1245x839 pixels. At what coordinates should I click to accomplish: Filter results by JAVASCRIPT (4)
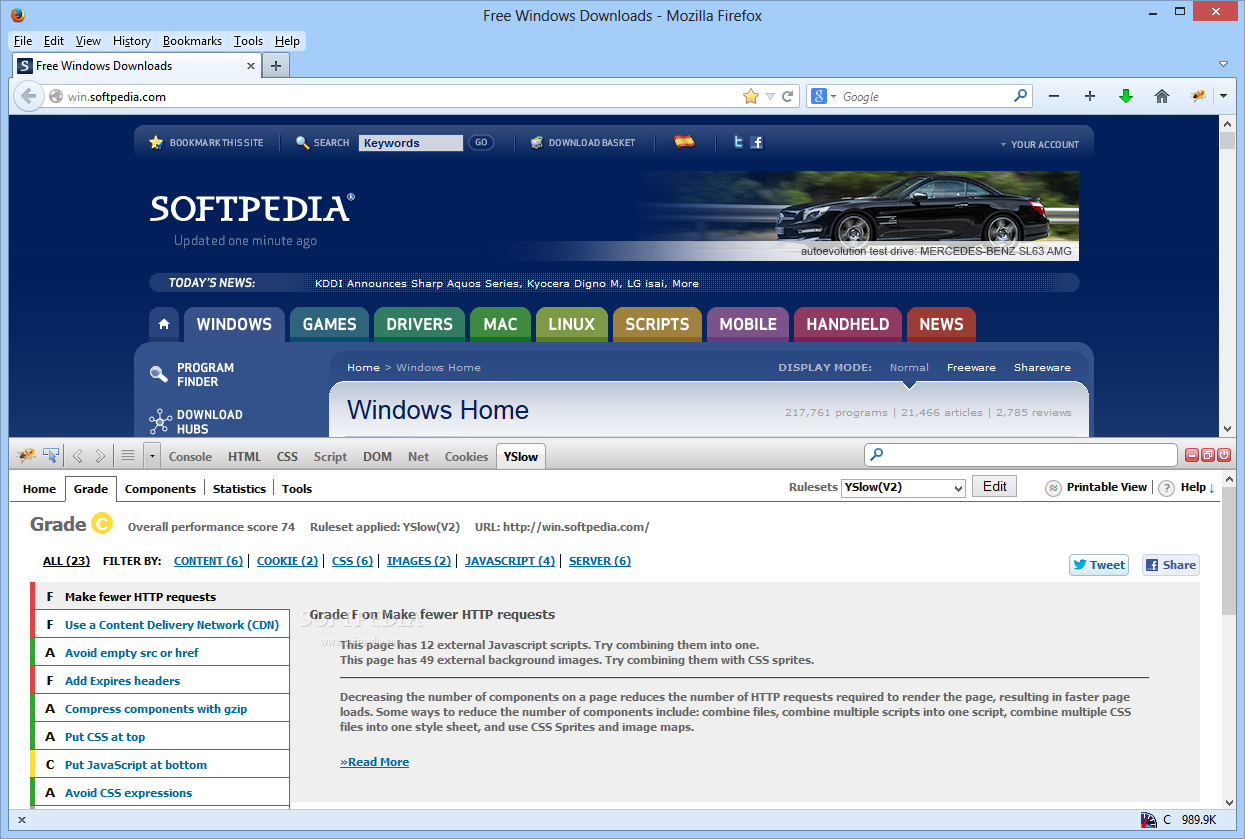click(510, 561)
